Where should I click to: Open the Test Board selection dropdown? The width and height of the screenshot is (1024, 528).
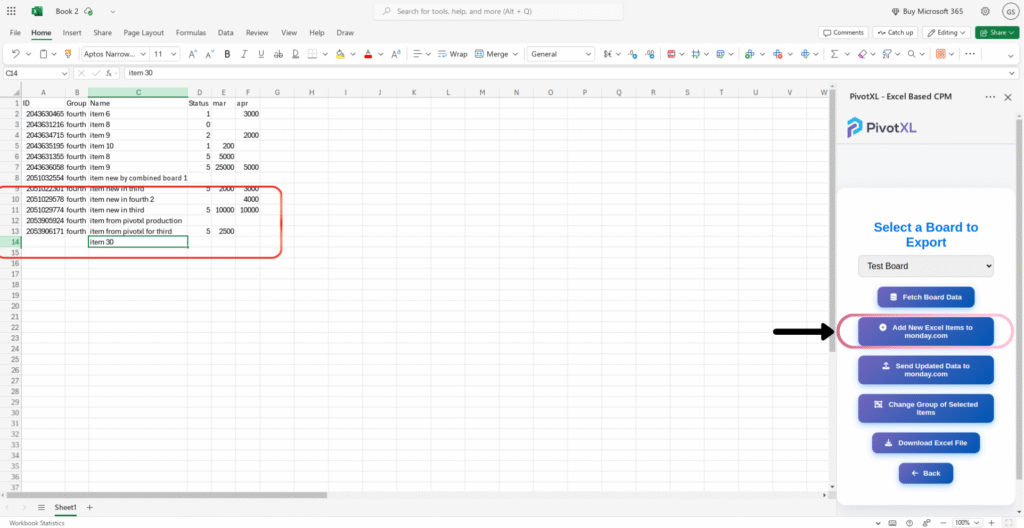pos(925,266)
